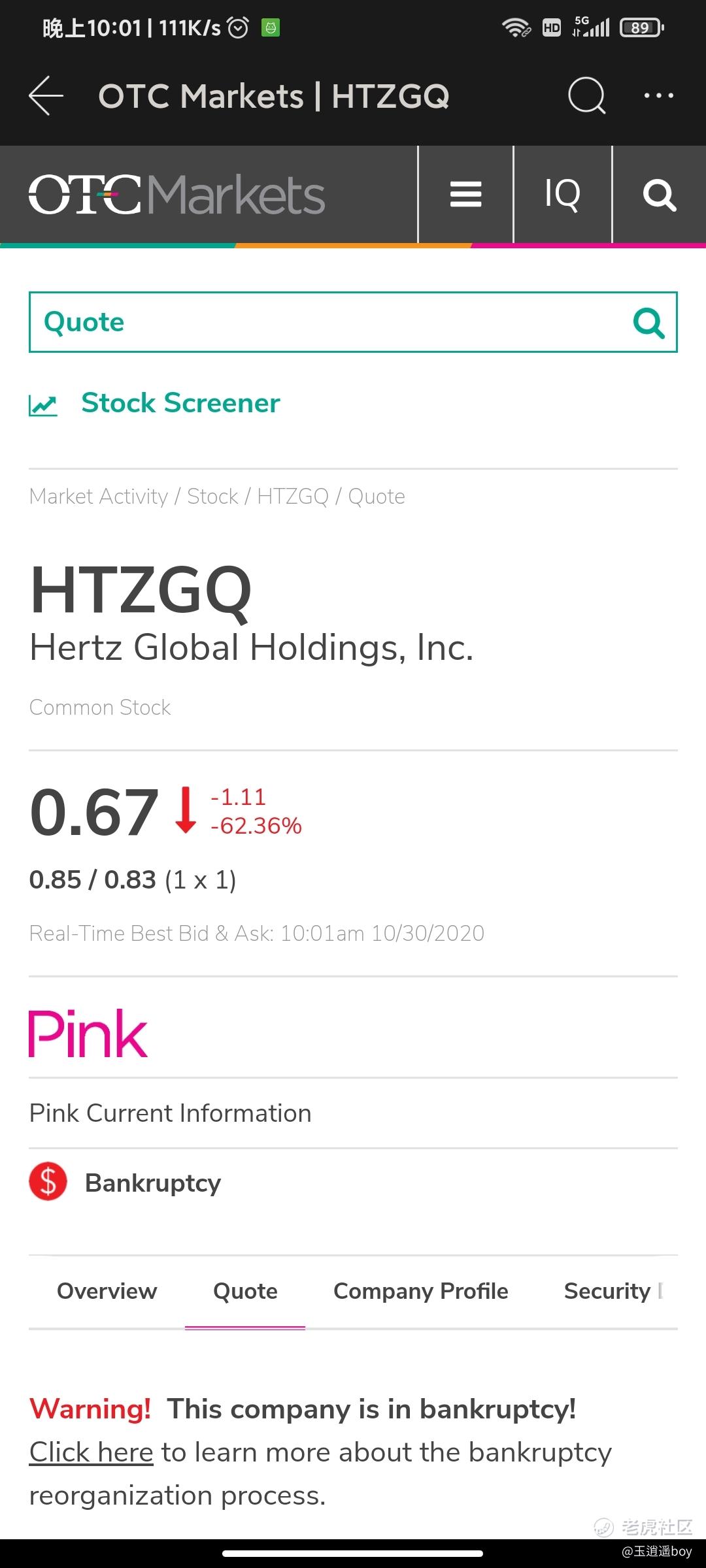Select the Stock breadcrumb link

[212, 497]
